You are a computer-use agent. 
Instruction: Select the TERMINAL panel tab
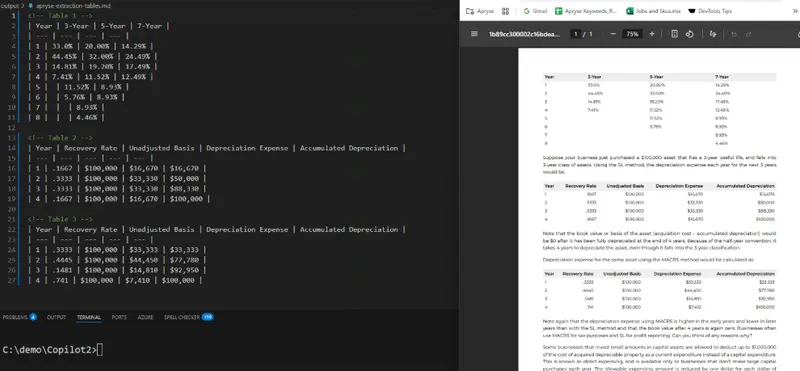89,317
